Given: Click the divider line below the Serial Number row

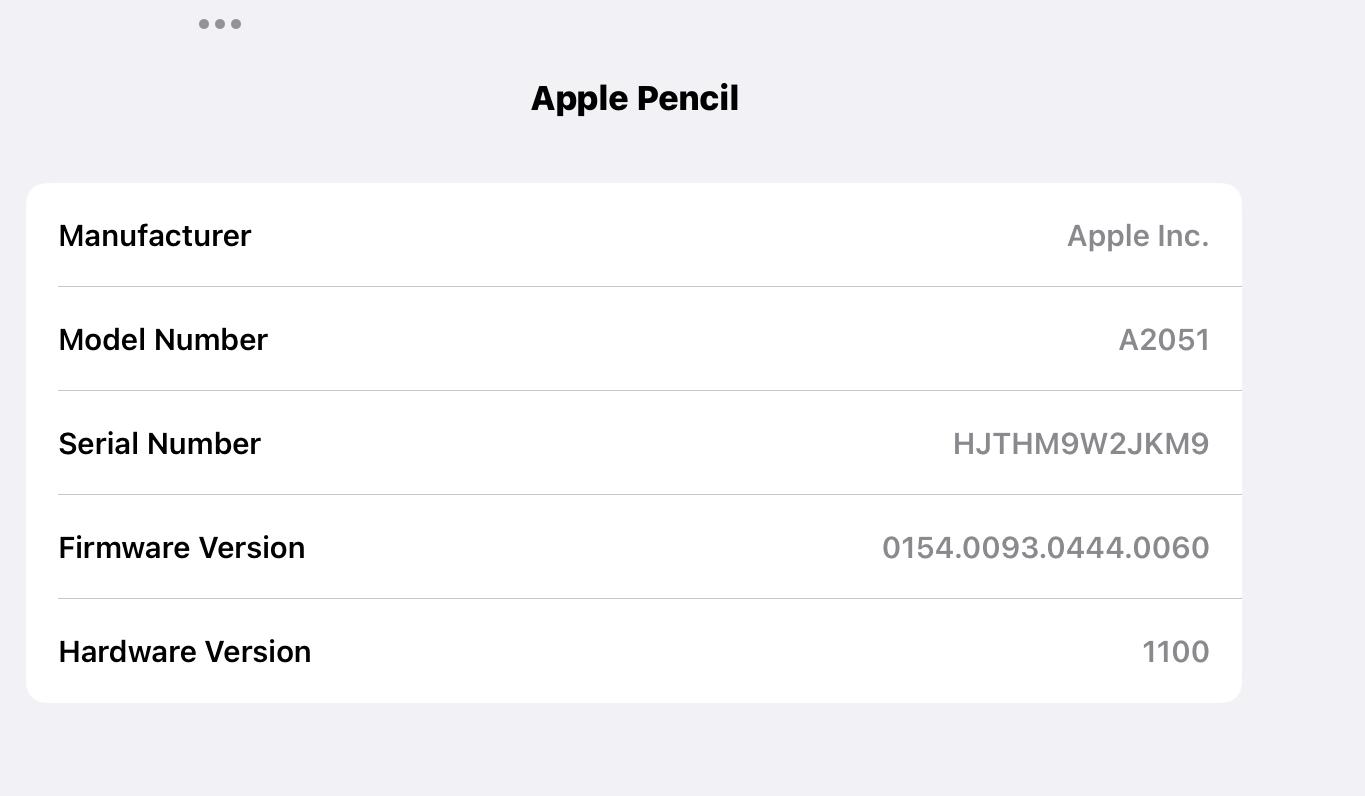Looking at the screenshot, I should click(x=650, y=495).
